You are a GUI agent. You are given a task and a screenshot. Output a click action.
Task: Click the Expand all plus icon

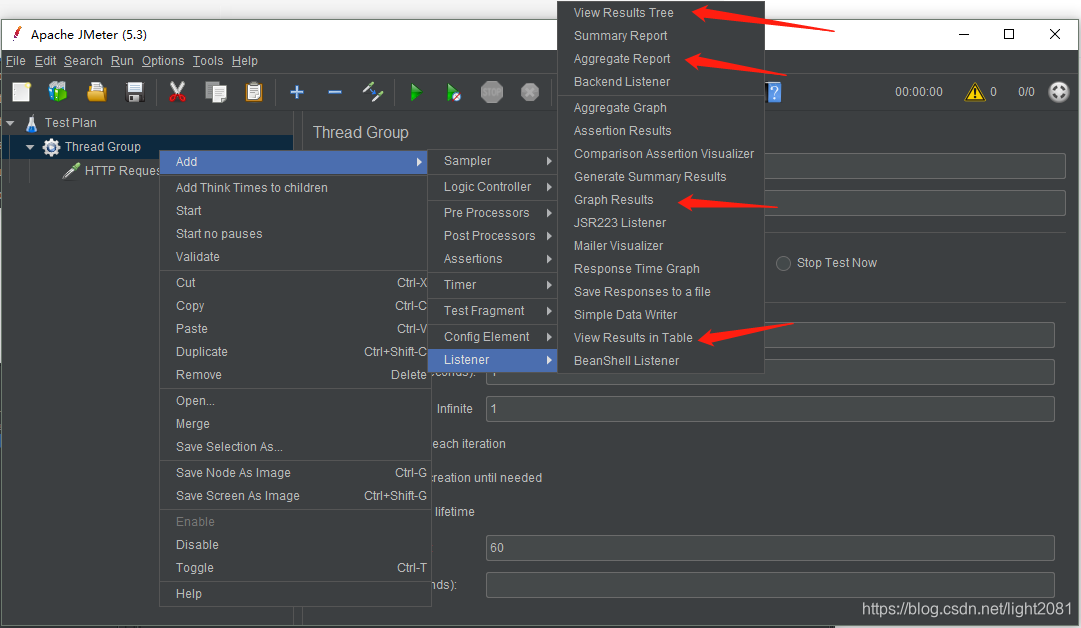297,92
